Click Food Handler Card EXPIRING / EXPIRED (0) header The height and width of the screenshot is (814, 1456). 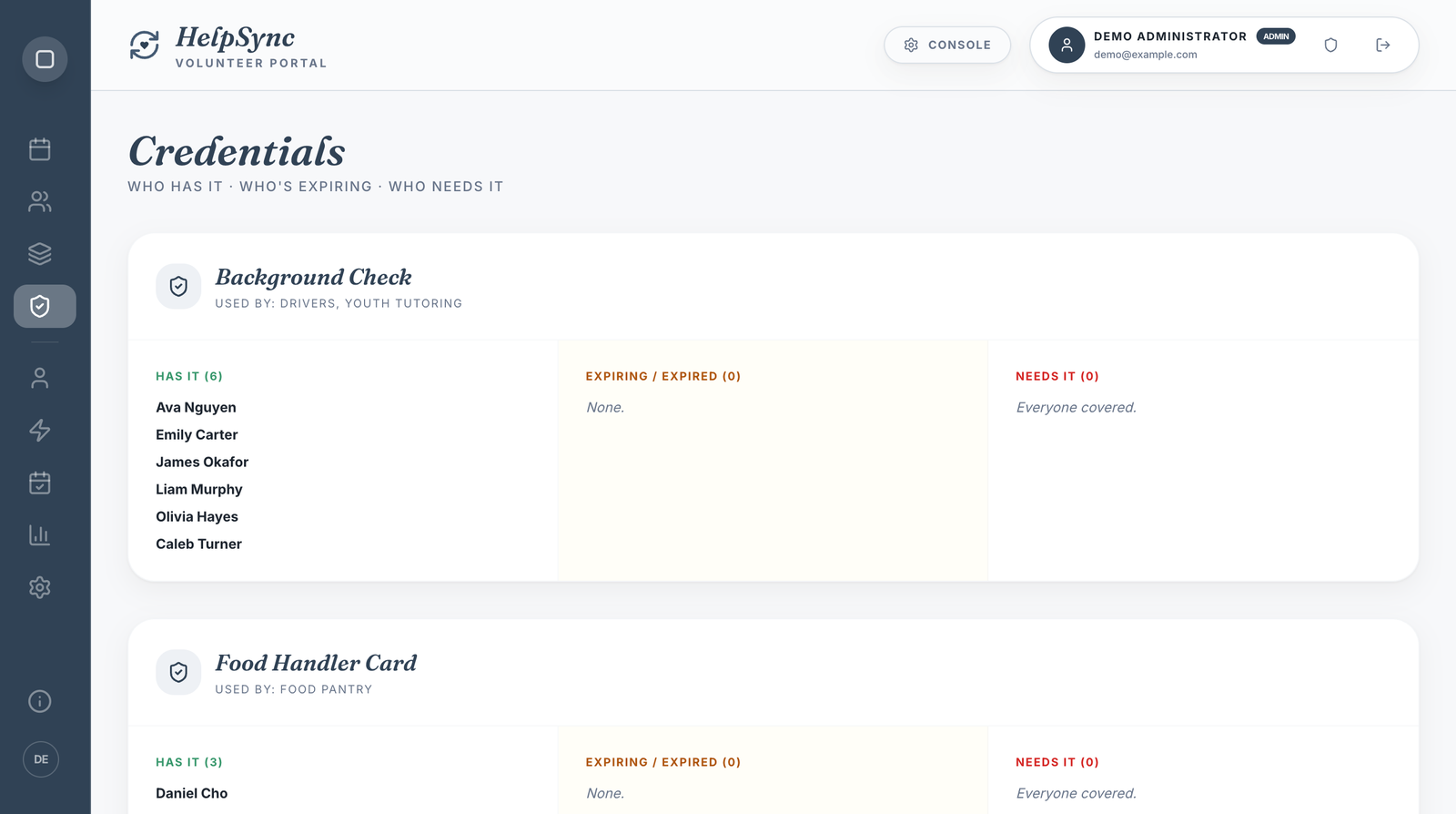point(663,762)
